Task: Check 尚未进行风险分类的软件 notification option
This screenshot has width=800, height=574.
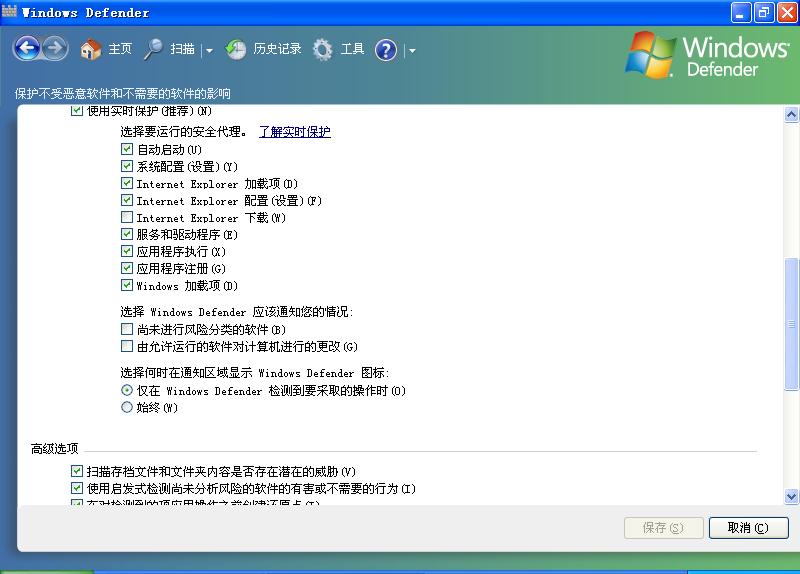Action: tap(127, 329)
